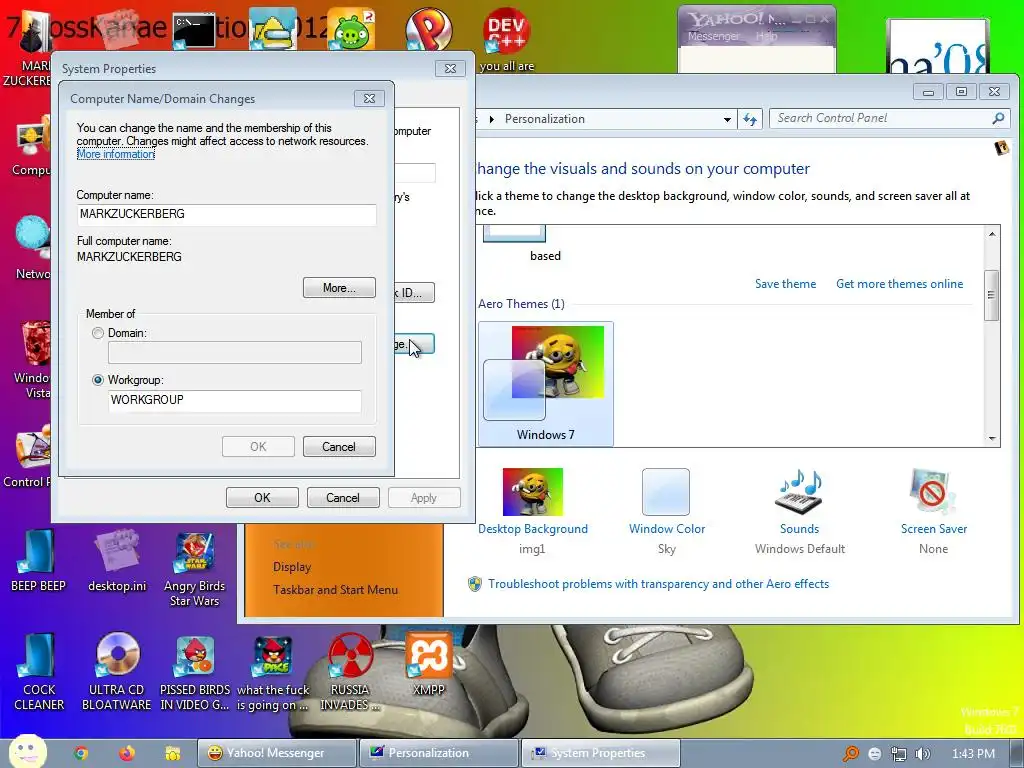The width and height of the screenshot is (1024, 768).
Task: Open the Personalization address bar dropdown
Action: [727, 120]
